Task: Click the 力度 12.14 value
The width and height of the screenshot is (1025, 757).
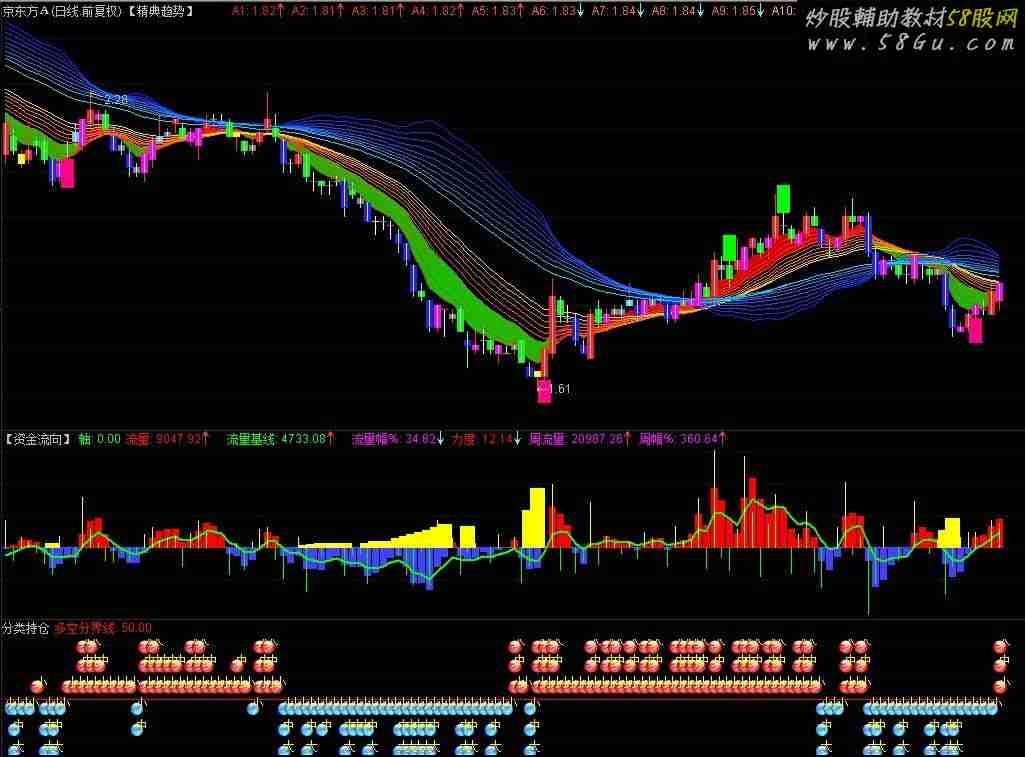Action: pyautogui.click(x=486, y=439)
